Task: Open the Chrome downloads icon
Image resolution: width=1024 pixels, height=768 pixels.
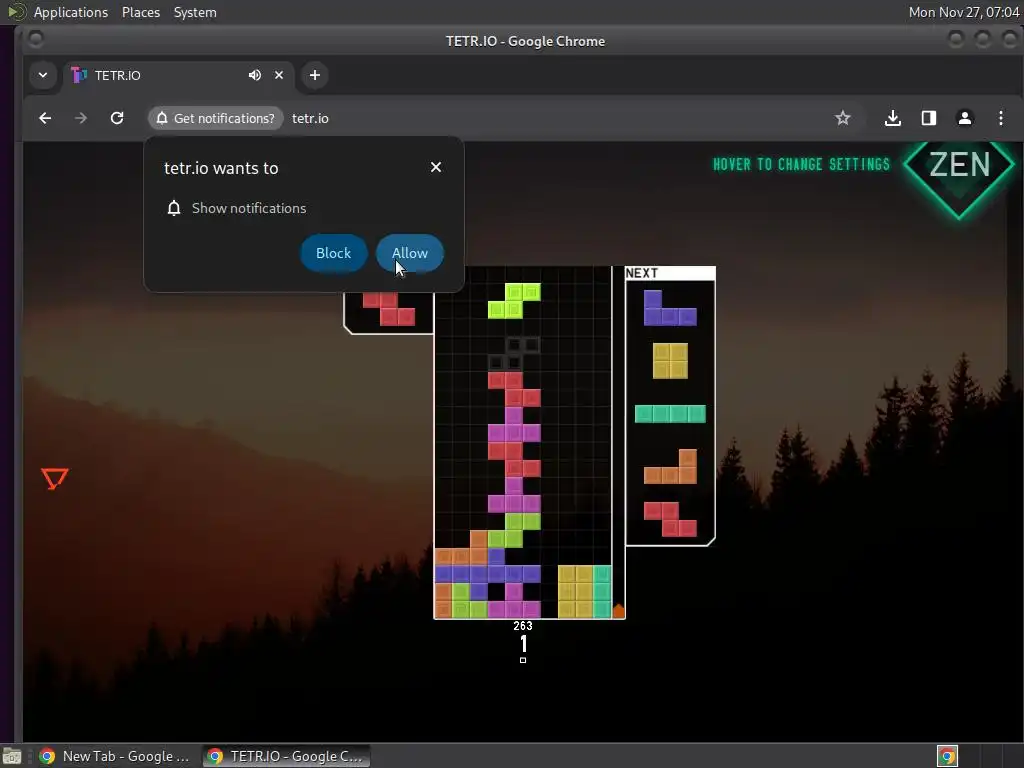Action: pyautogui.click(x=893, y=118)
